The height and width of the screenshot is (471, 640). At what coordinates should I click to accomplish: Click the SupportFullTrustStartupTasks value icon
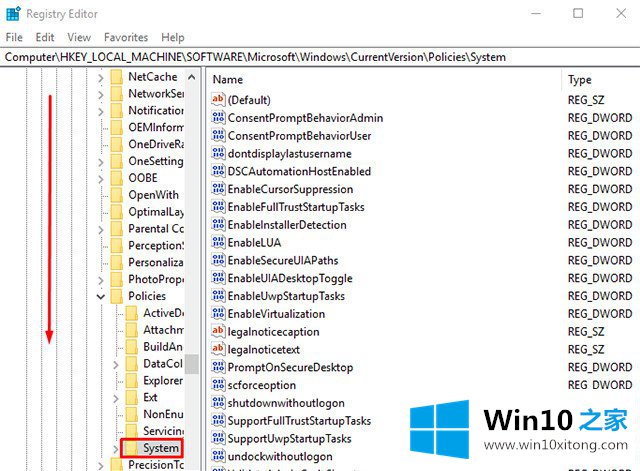[x=218, y=420]
